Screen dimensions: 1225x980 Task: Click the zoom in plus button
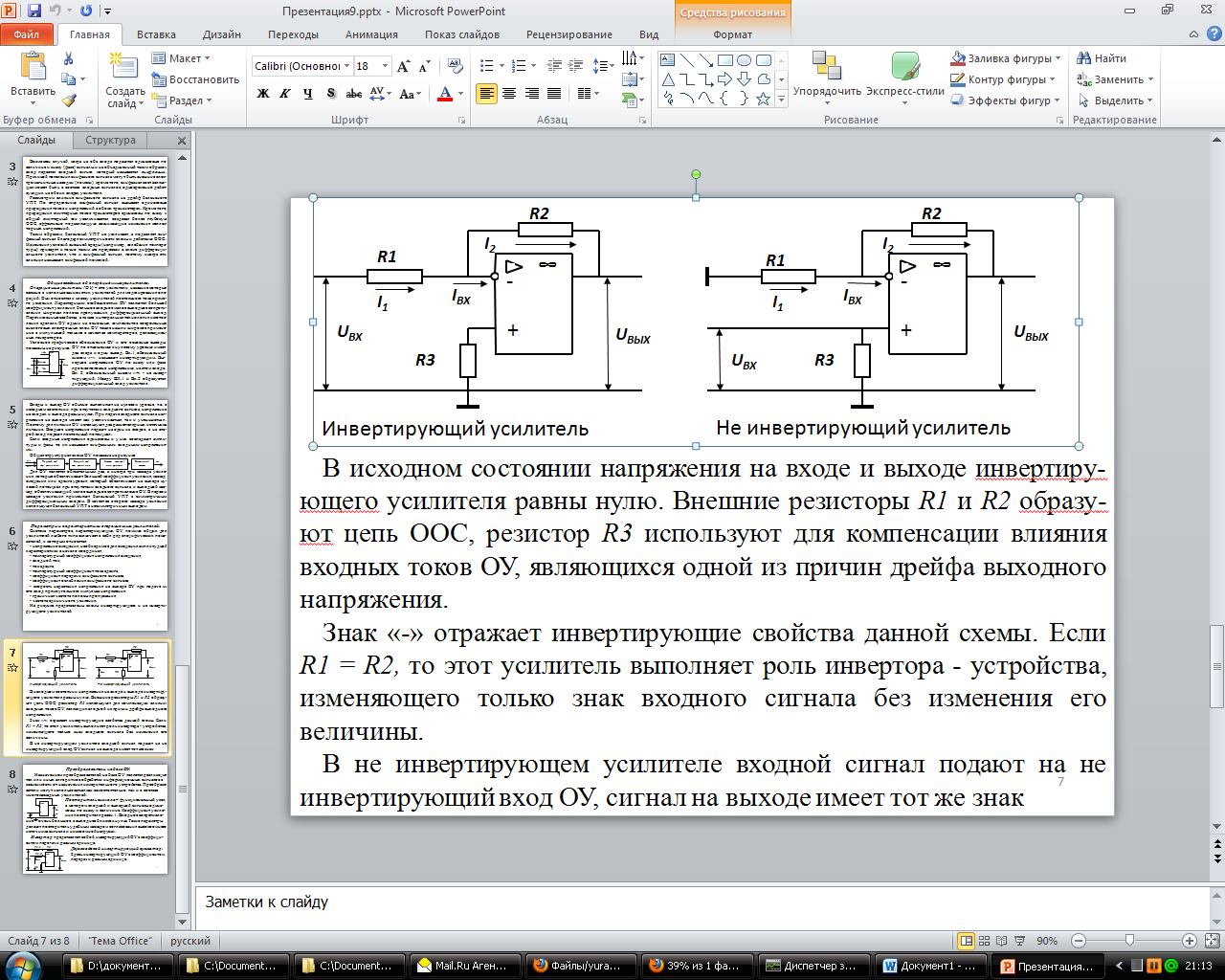[x=1189, y=941]
